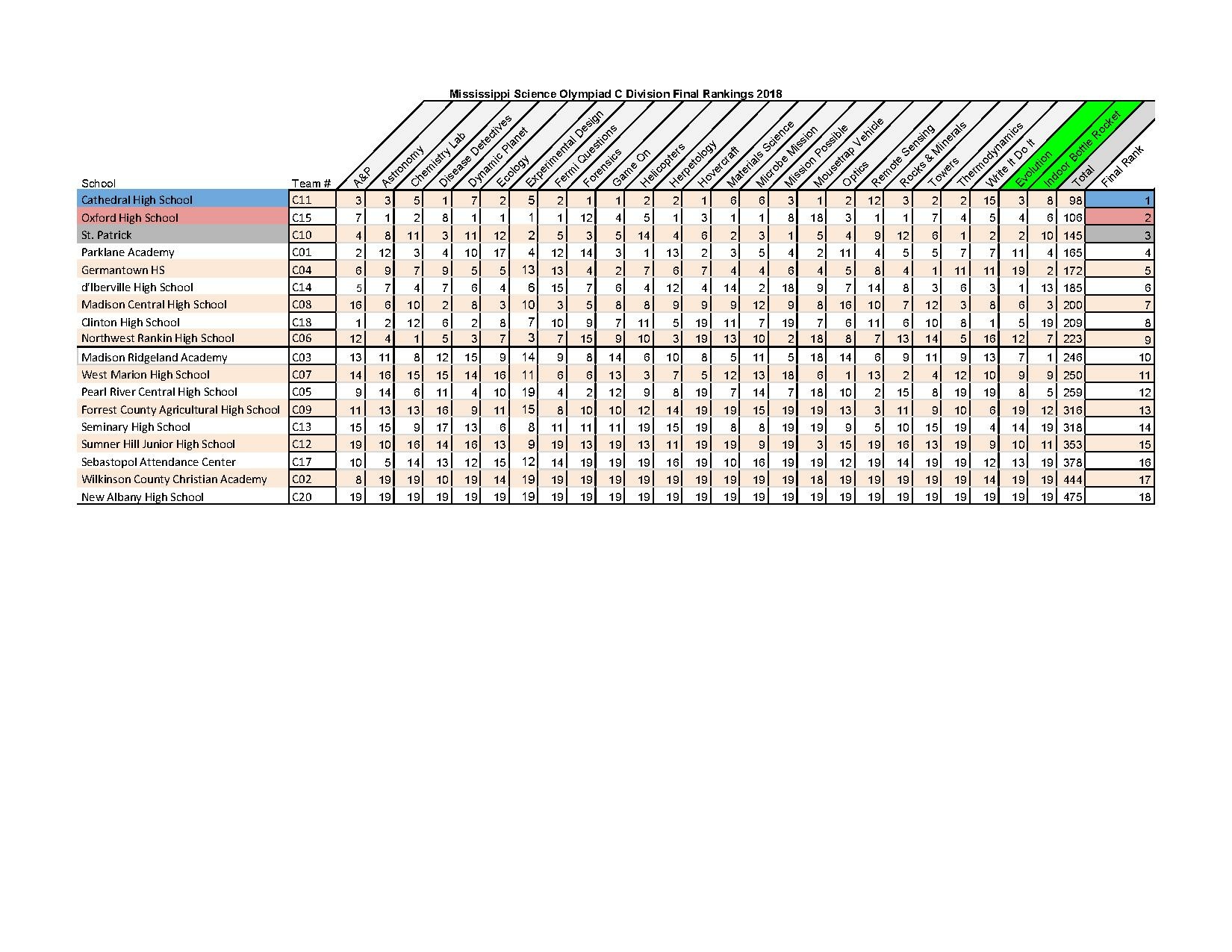Click the Final Rank 18 cell
This screenshot has height=952, width=1232.
coord(1119,497)
